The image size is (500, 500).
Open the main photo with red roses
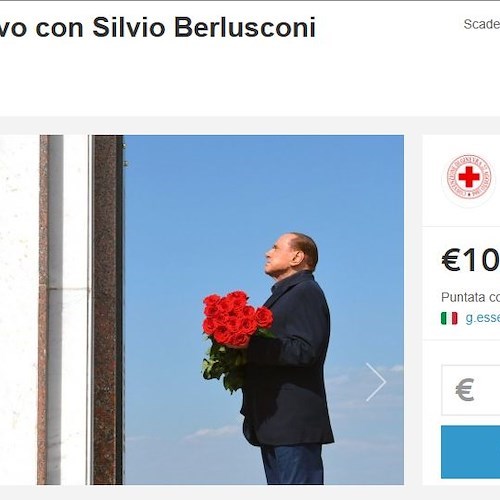tap(247, 310)
